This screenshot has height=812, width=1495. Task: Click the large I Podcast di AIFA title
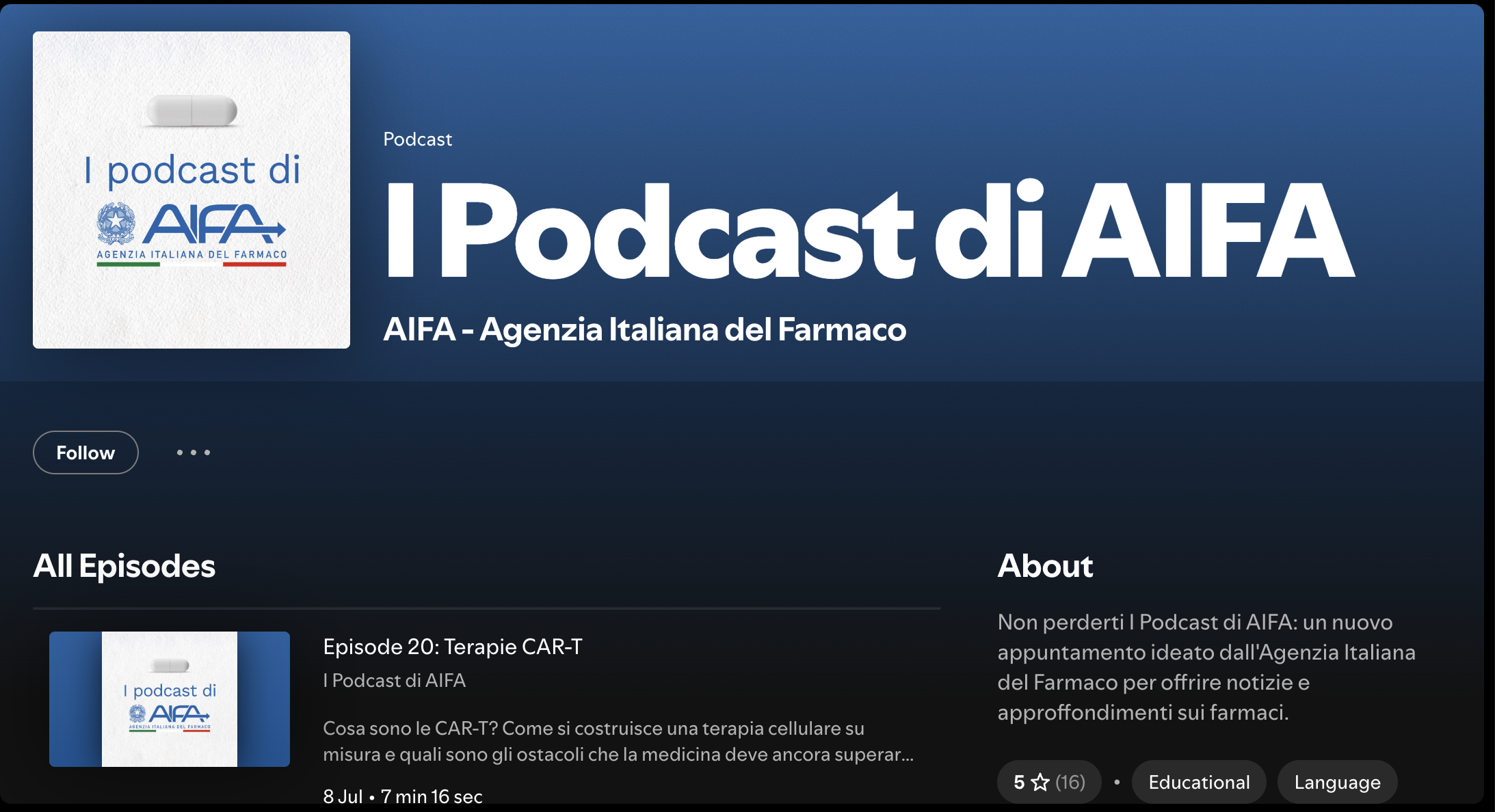click(x=869, y=230)
